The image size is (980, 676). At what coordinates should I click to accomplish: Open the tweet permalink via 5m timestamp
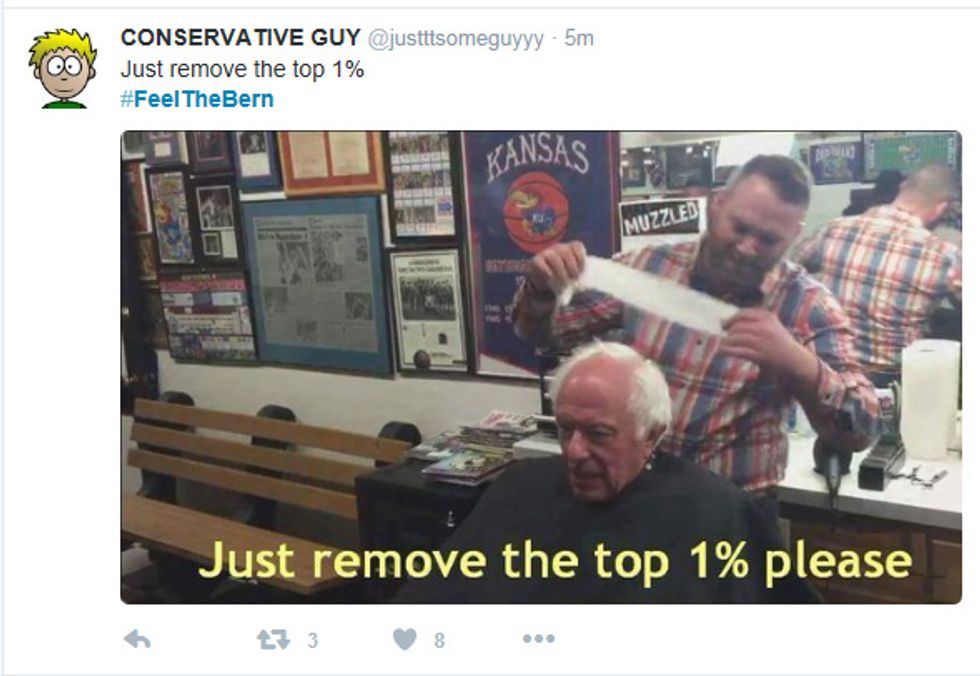coord(579,38)
